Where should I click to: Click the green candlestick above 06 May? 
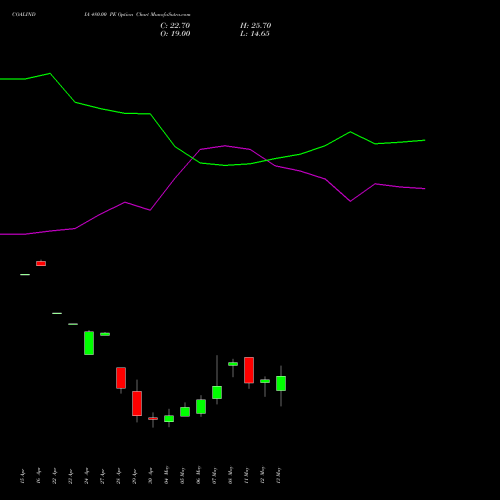click(201, 406)
